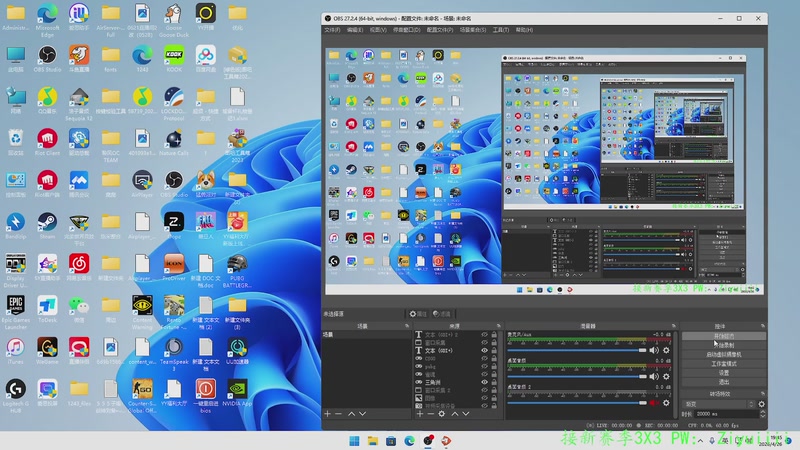Open the WeGame desktop shortcut
The width and height of the screenshot is (800, 450).
point(47,352)
